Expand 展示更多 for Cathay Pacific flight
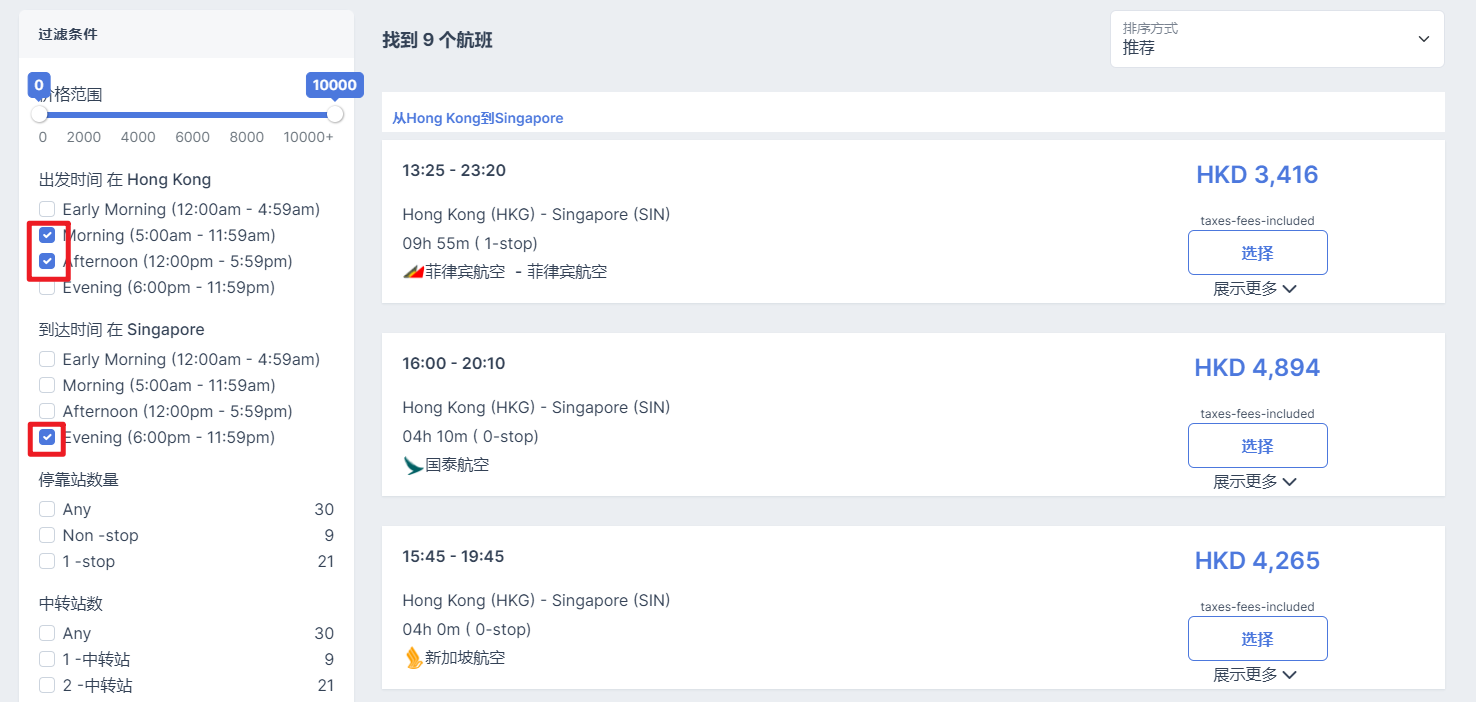Image resolution: width=1476 pixels, height=702 pixels. click(x=1255, y=482)
